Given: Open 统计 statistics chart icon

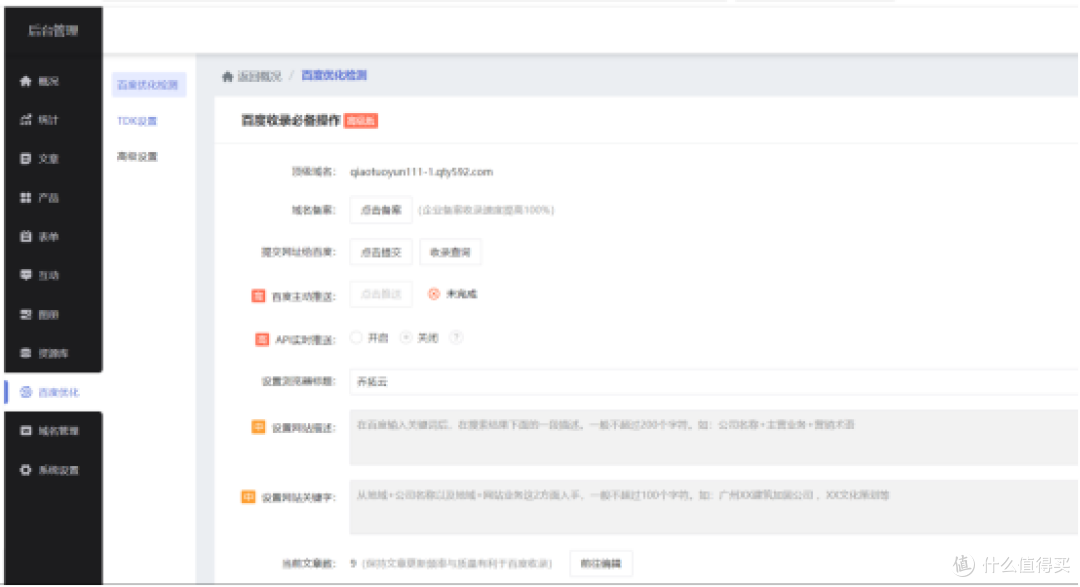Looking at the screenshot, I should tap(25, 120).
